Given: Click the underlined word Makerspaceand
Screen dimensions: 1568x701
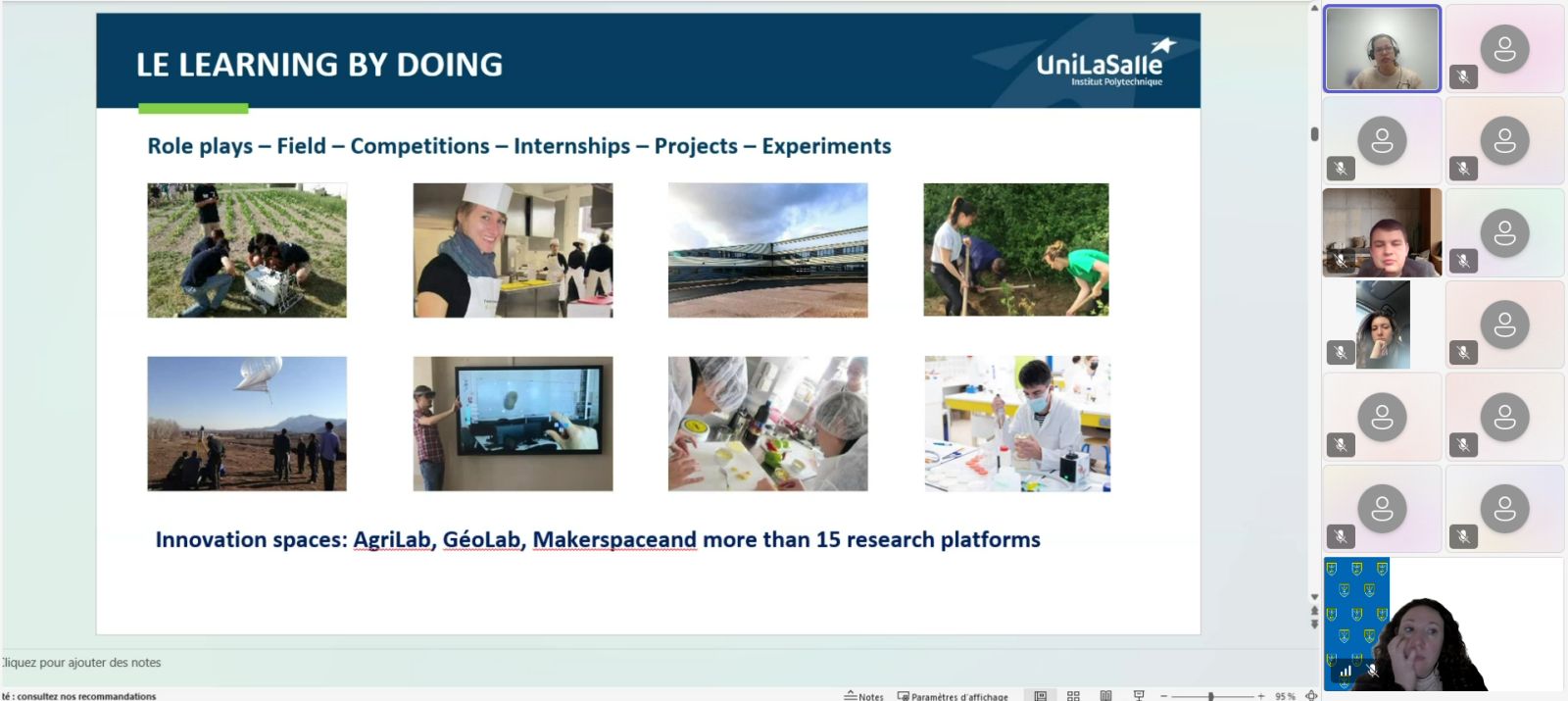Looking at the screenshot, I should click(x=614, y=540).
